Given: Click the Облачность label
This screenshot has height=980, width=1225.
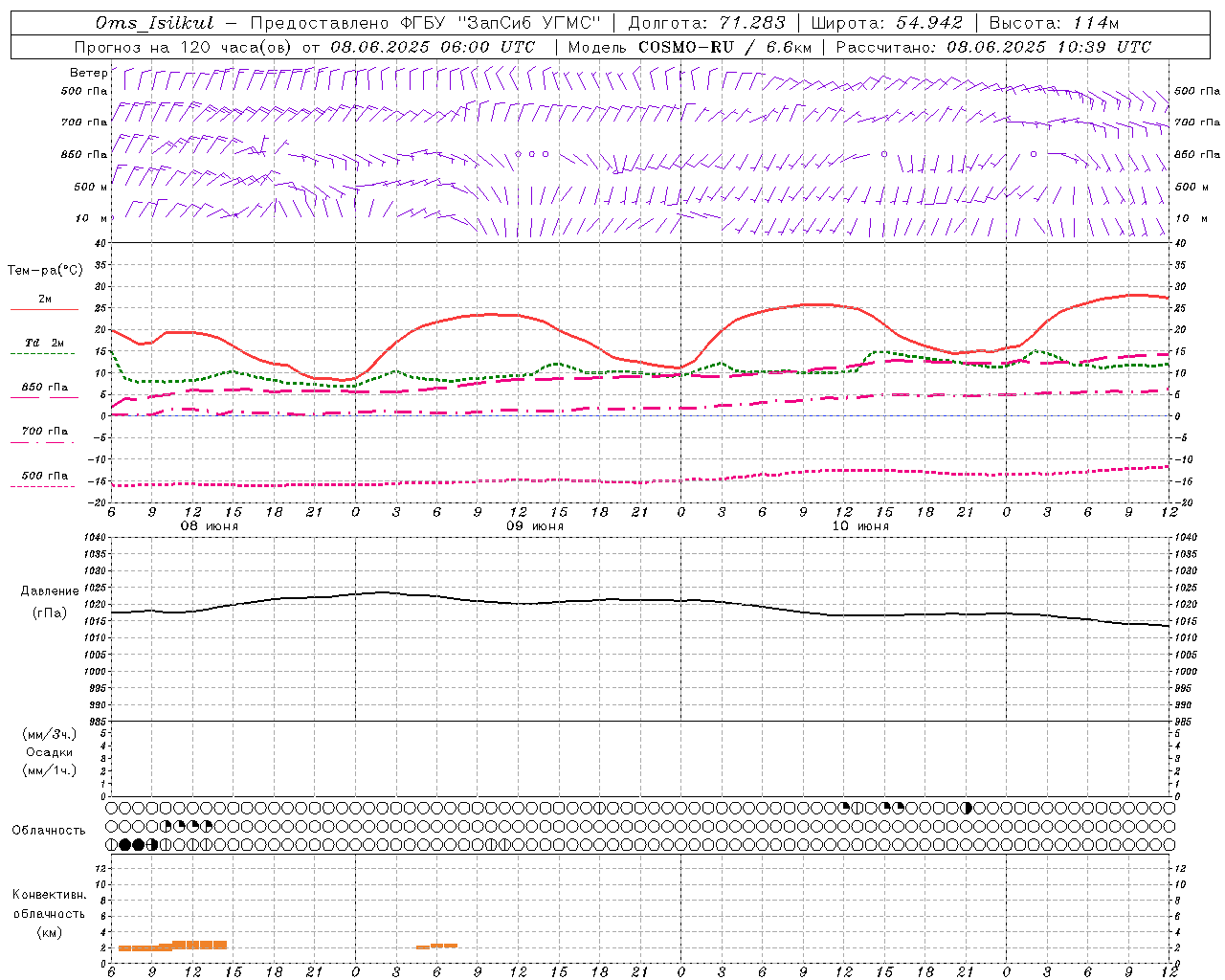Looking at the screenshot, I should pos(49,830).
